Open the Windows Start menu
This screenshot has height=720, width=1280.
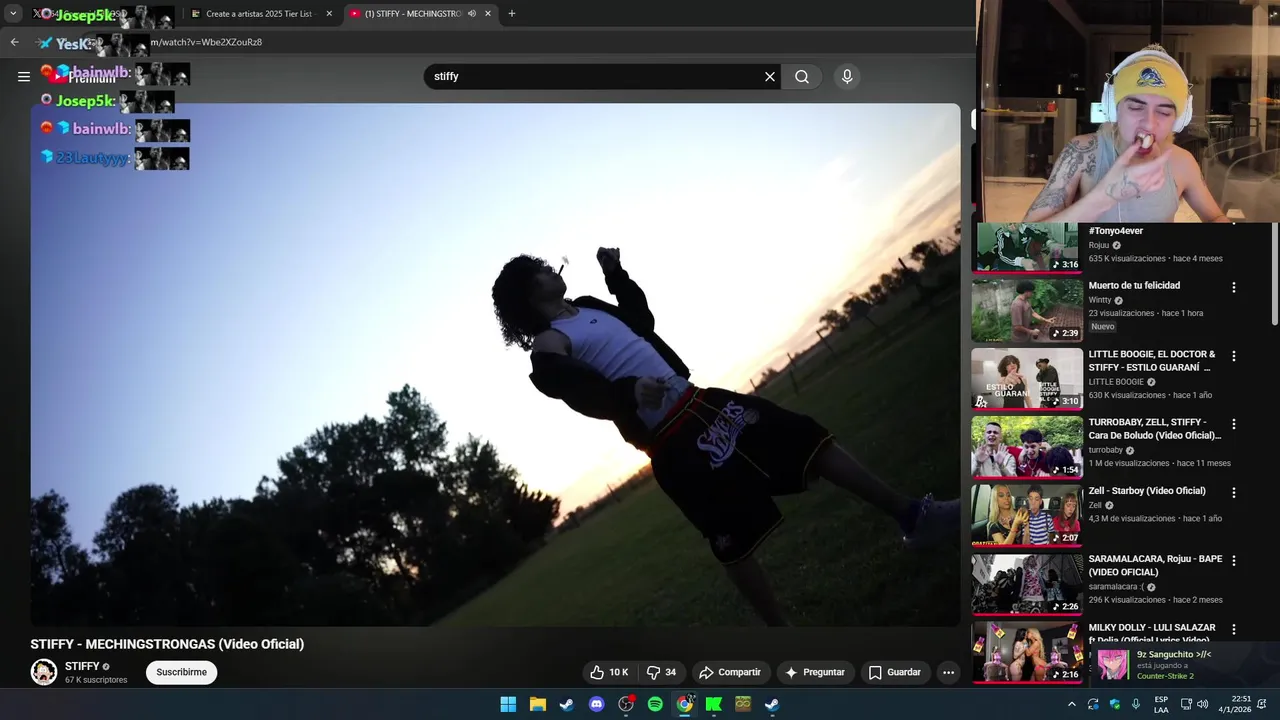coord(508,704)
